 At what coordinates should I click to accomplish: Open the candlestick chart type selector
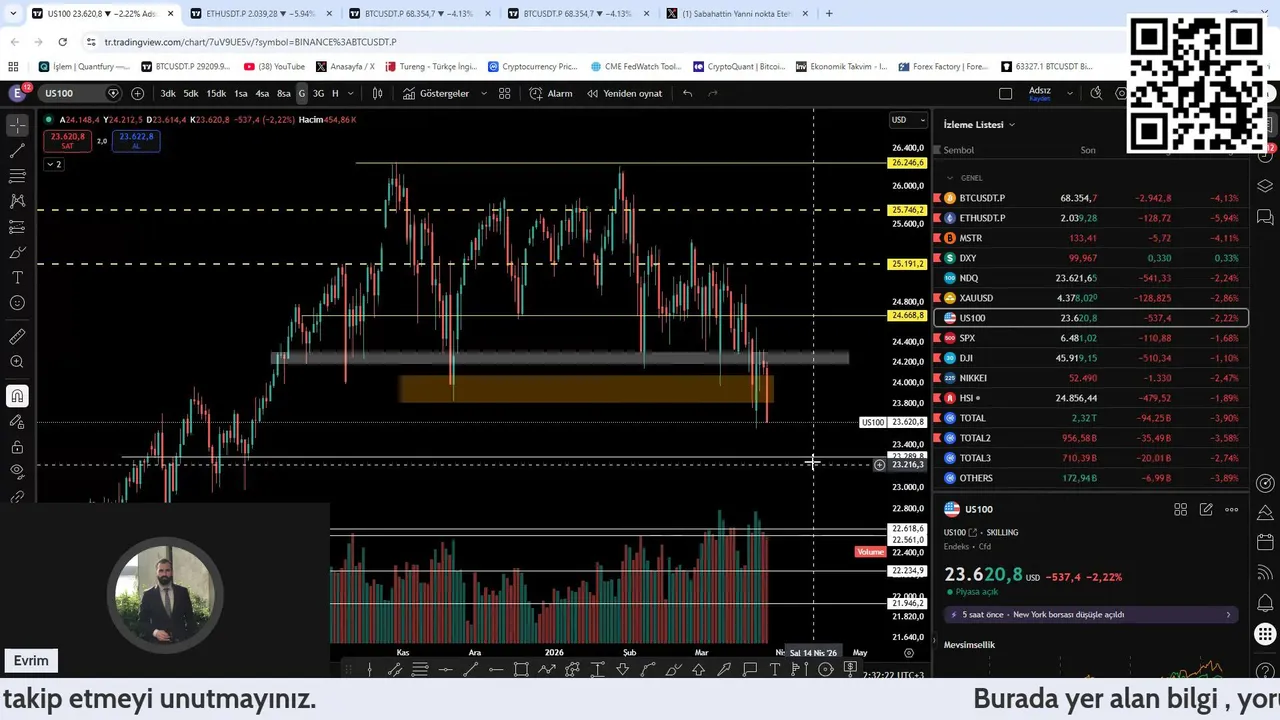pos(377,93)
